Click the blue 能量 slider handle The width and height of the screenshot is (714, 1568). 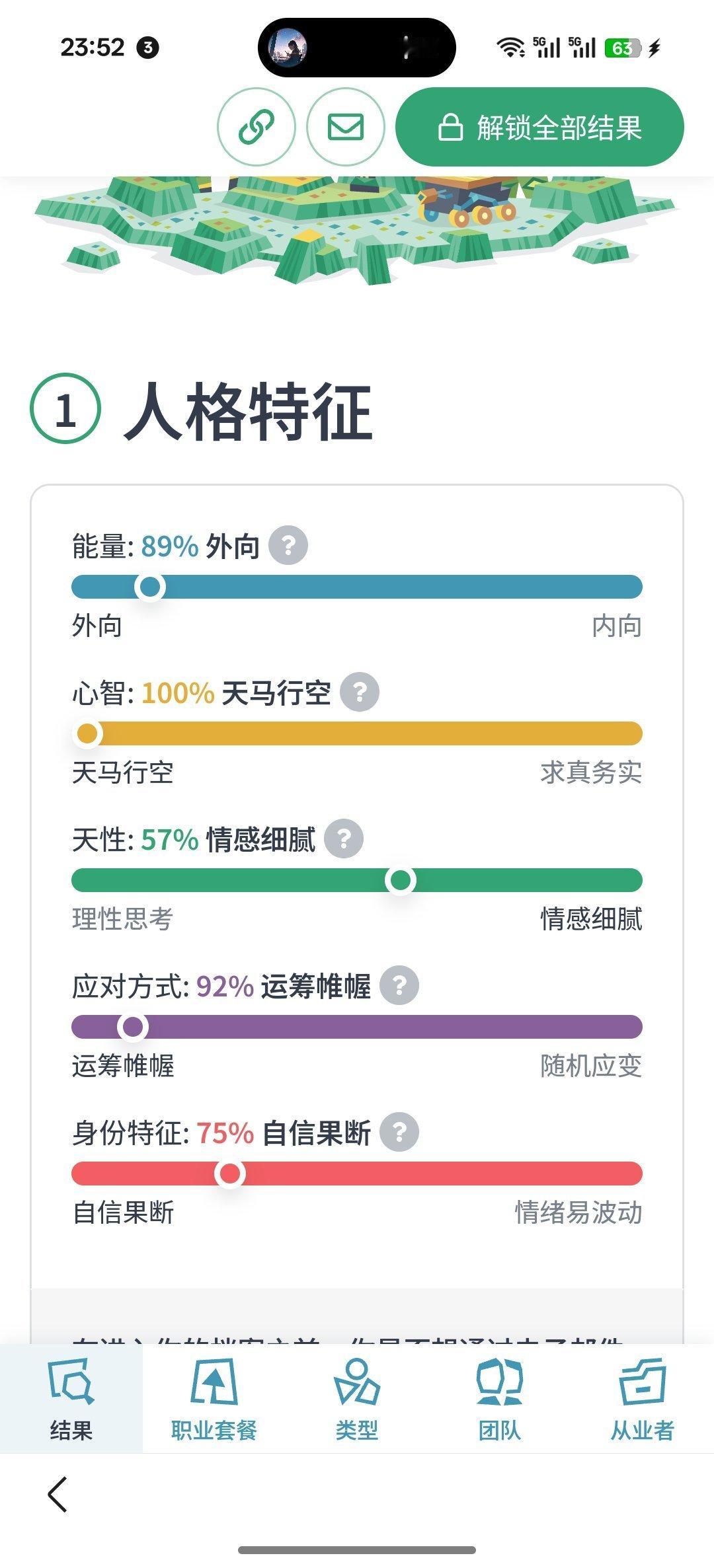tap(150, 587)
